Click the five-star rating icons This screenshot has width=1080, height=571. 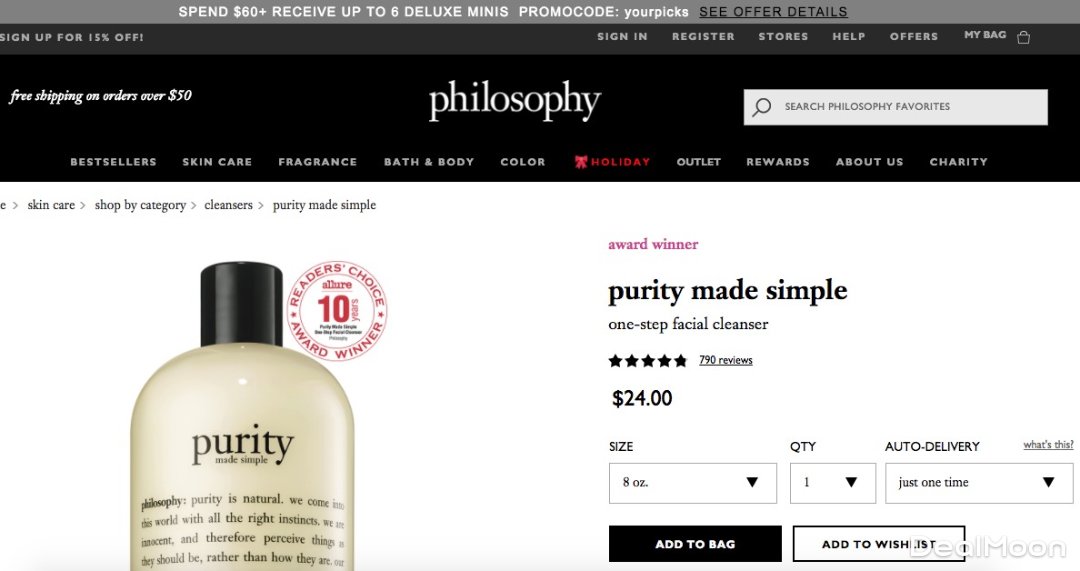pyautogui.click(x=647, y=360)
